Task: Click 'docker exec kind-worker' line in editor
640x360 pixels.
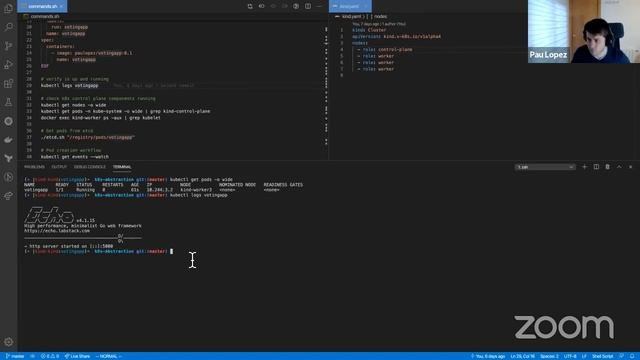Action: click(101, 118)
